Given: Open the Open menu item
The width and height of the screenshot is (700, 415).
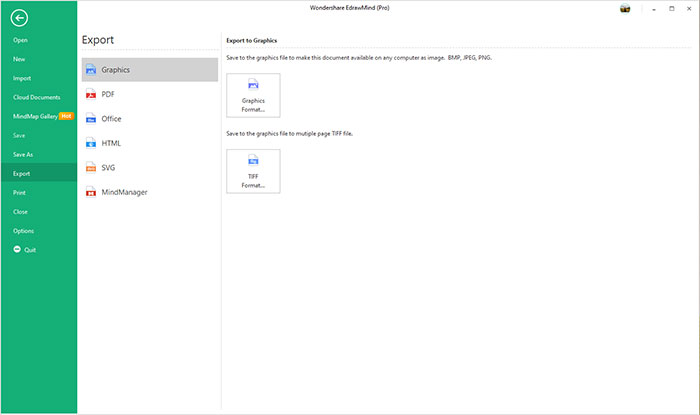Looking at the screenshot, I should click(x=21, y=40).
